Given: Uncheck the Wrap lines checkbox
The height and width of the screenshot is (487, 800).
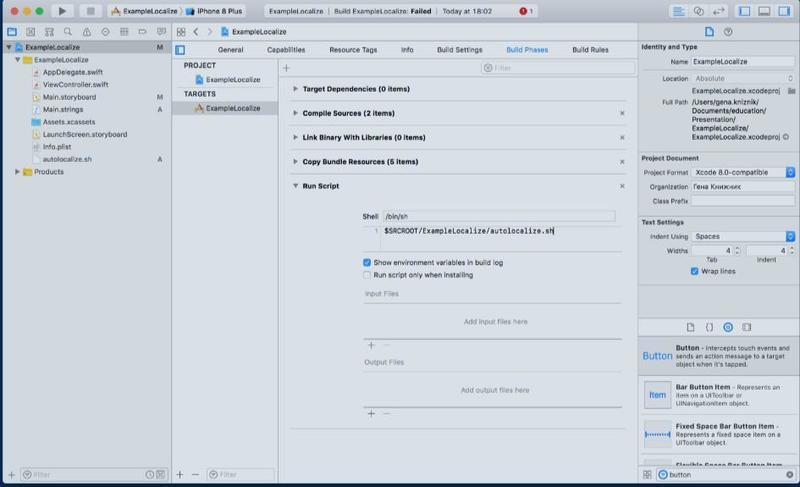Looking at the screenshot, I should coord(694,271).
